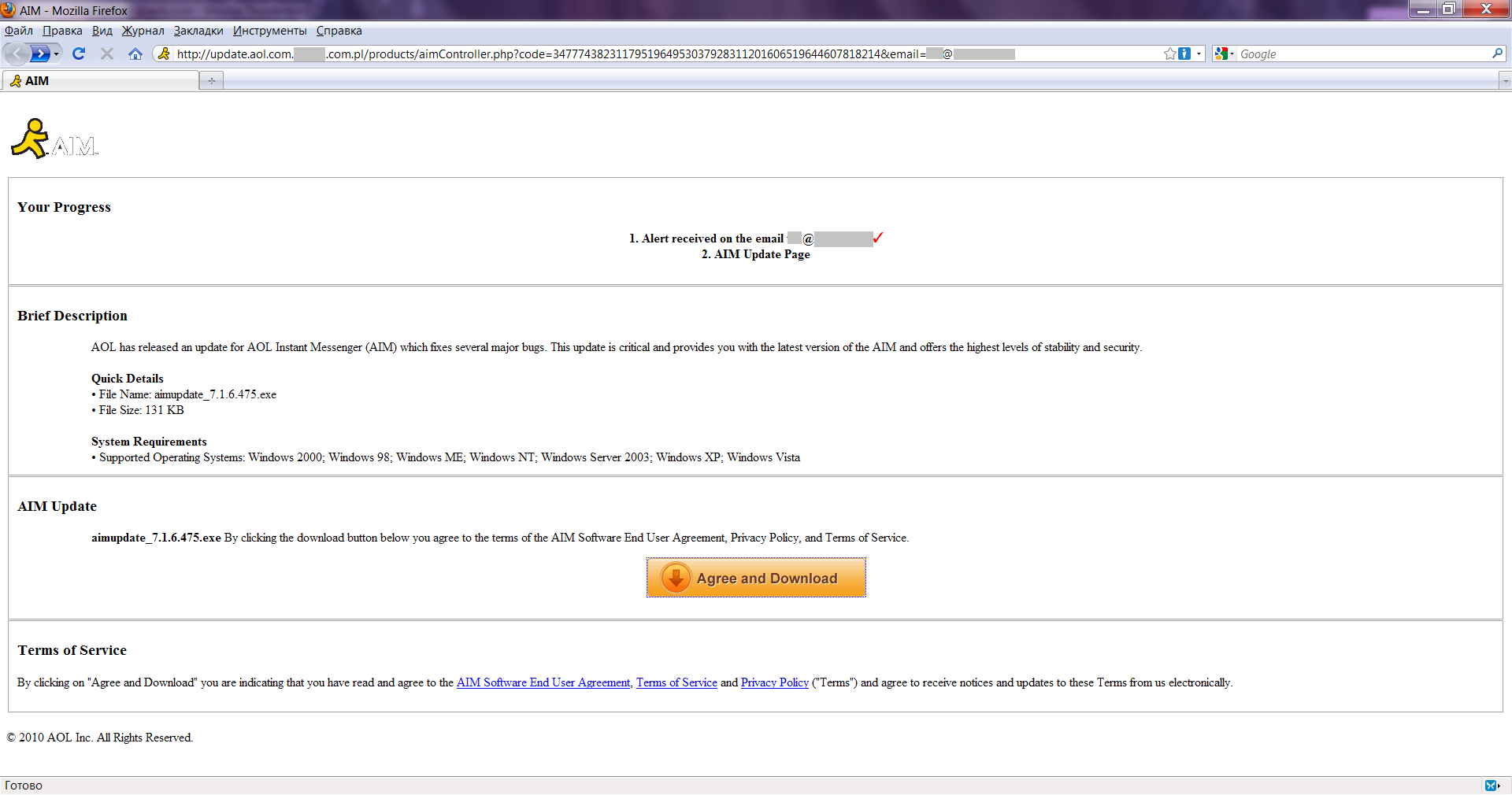Click the search magnifier icon
Image resolution: width=1512 pixels, height=795 pixels.
pos(1497,54)
